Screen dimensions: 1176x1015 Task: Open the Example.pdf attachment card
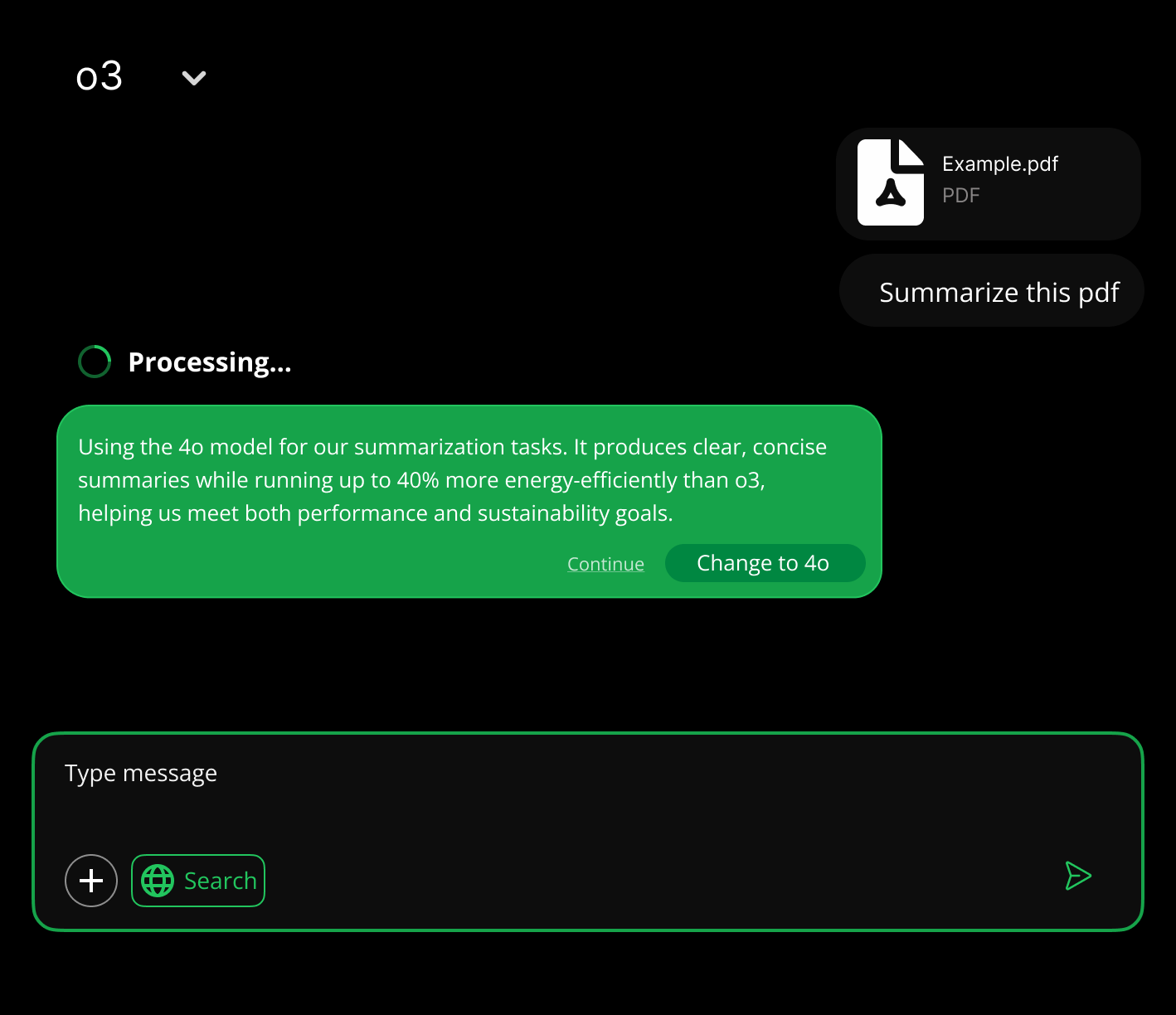point(989,183)
